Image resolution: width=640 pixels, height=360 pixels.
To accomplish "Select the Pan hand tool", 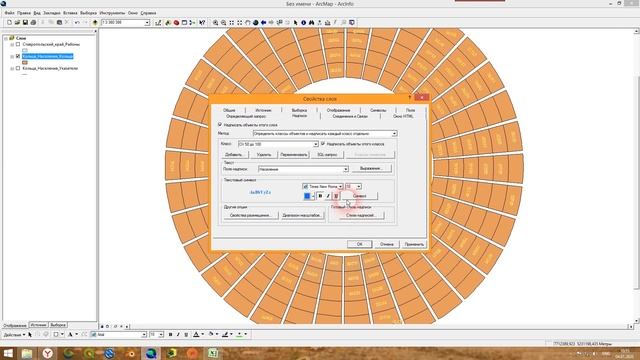I will tap(247, 23).
